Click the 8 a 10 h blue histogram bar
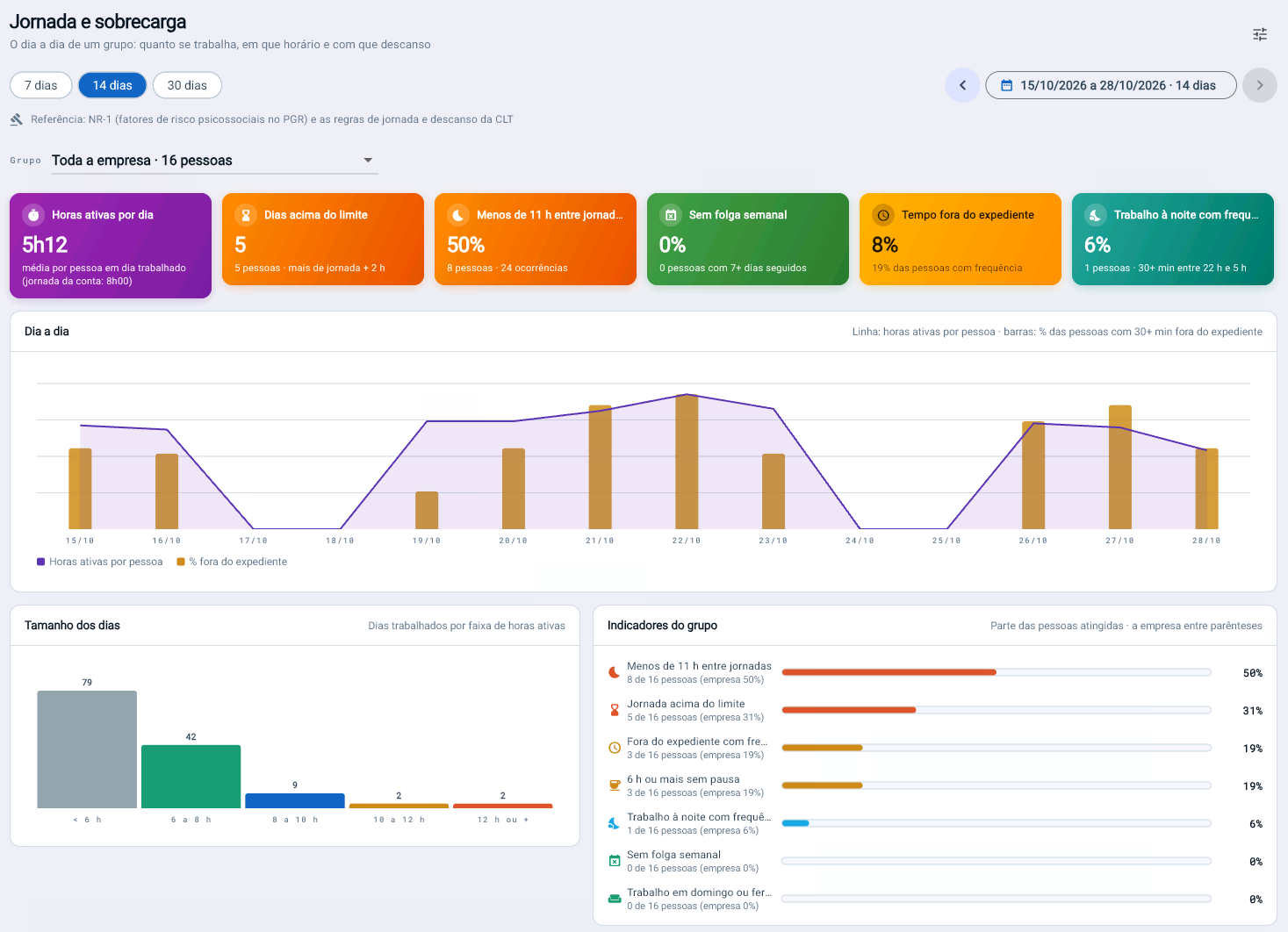 295,800
